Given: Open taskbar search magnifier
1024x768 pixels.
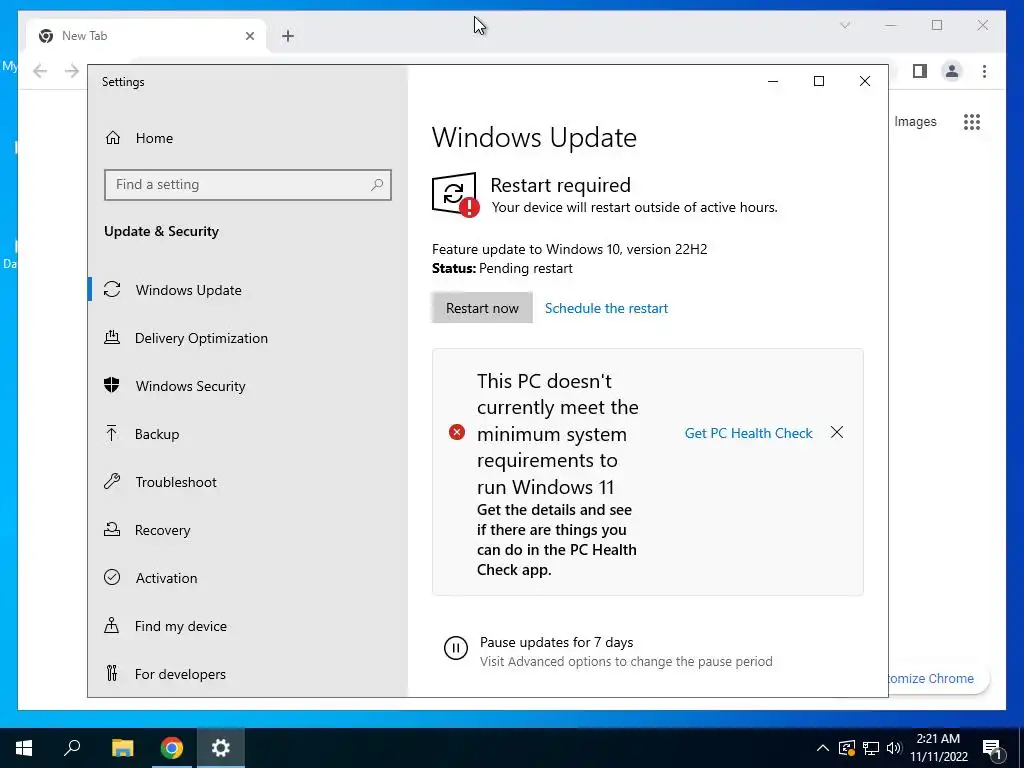Looking at the screenshot, I should pyautogui.click(x=72, y=748).
